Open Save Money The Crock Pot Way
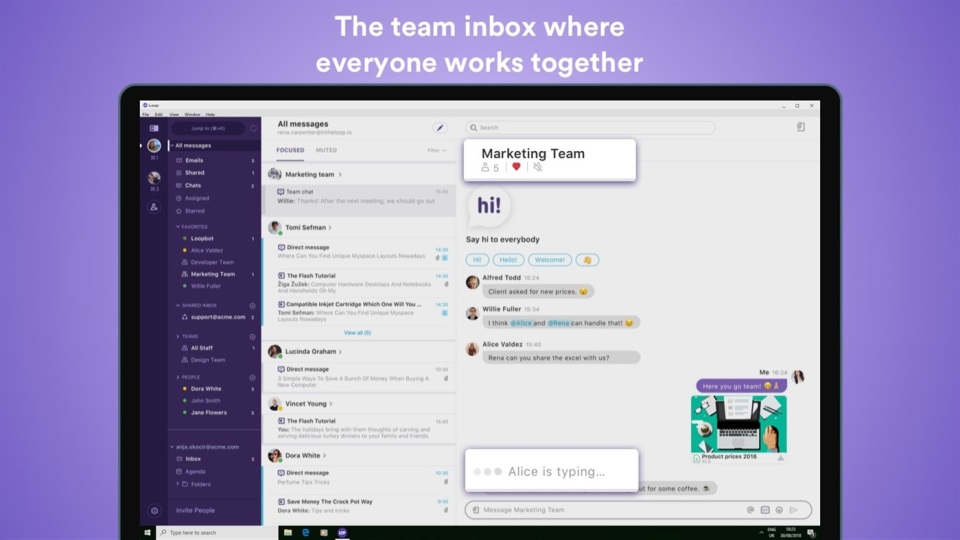The width and height of the screenshot is (960, 540). [359, 506]
